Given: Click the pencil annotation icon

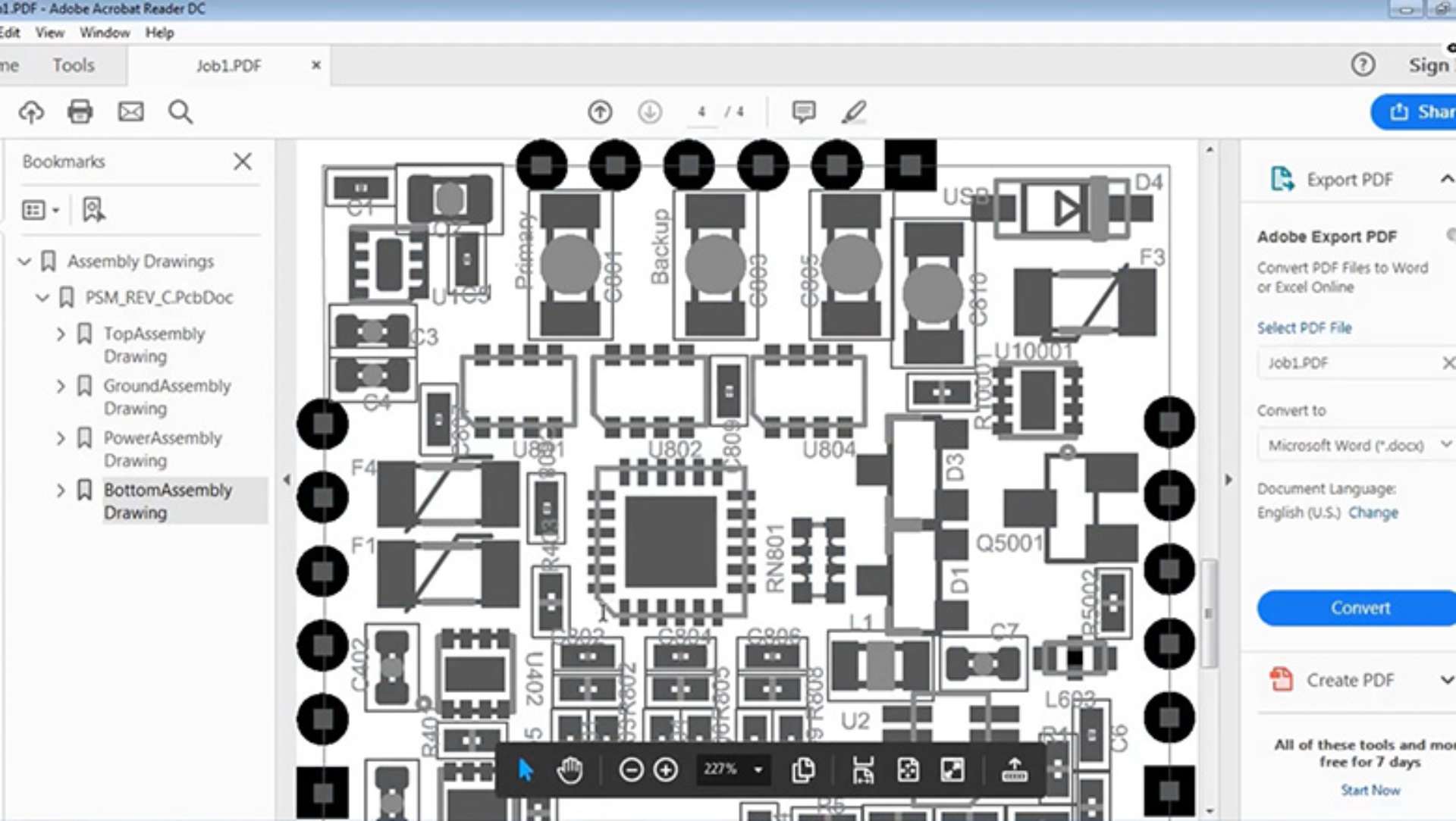Looking at the screenshot, I should pos(853,111).
